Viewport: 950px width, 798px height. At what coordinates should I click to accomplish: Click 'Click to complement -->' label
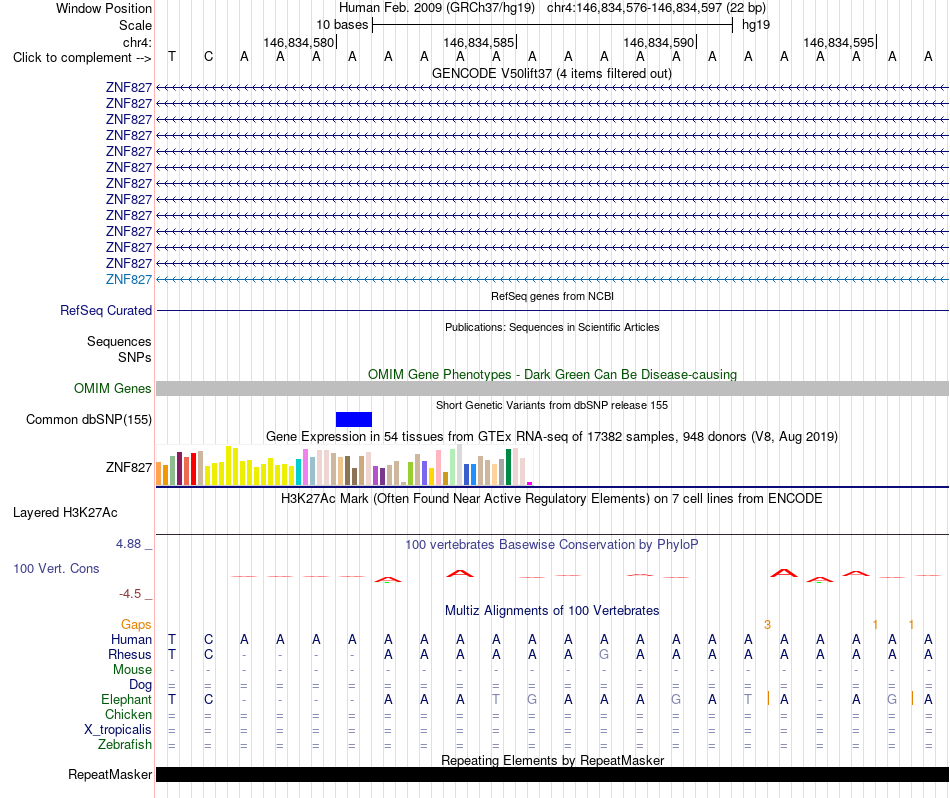pos(82,58)
